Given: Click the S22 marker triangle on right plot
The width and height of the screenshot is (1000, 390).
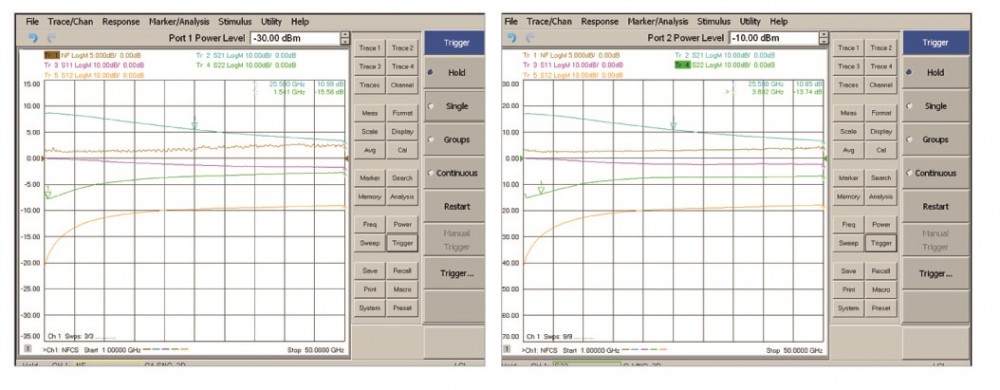Looking at the screenshot, I should (x=541, y=190).
